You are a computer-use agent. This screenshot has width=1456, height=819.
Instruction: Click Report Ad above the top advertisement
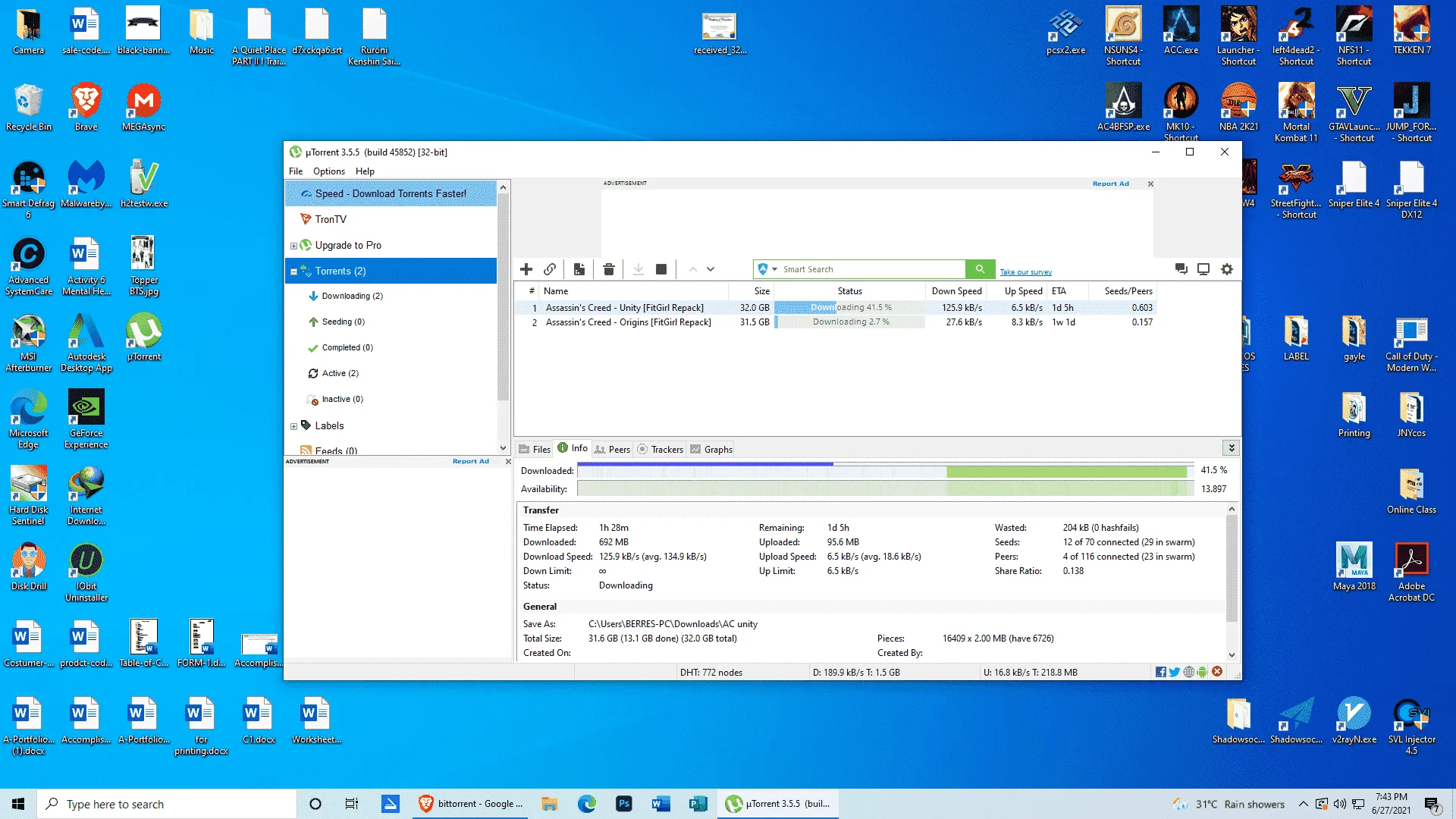tap(1110, 184)
